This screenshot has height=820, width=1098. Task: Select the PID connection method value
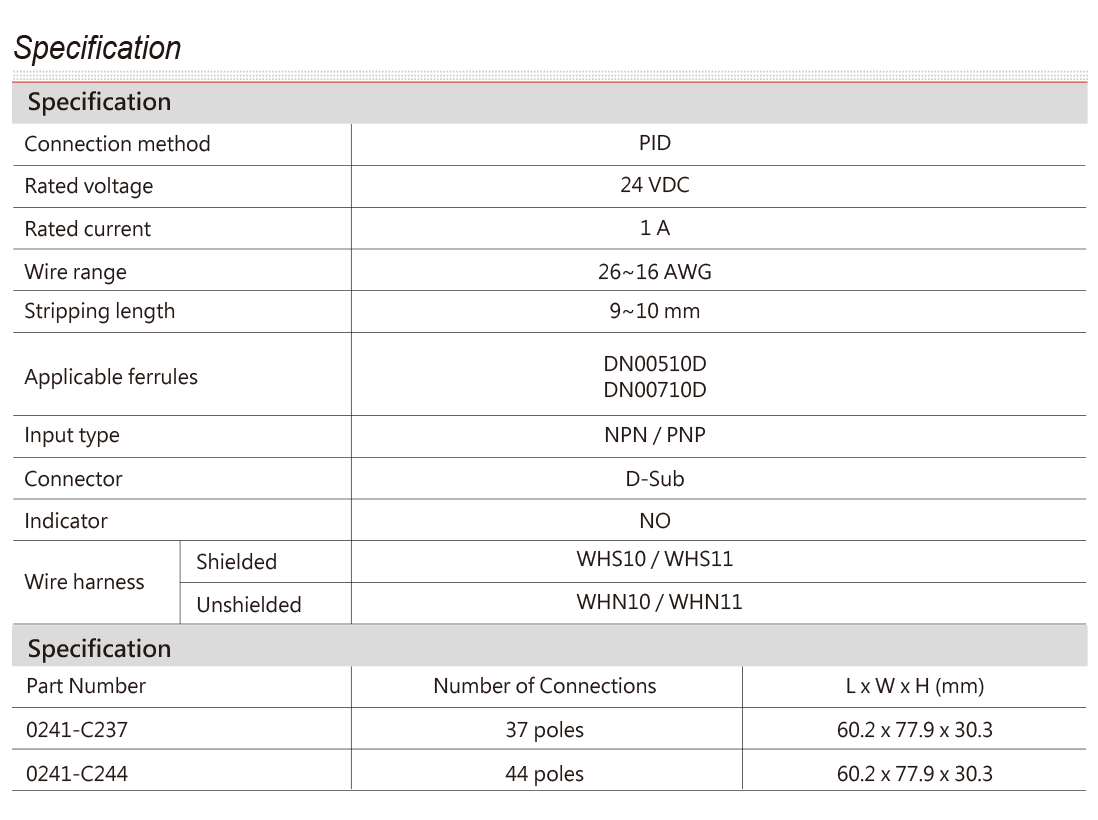[x=655, y=143]
